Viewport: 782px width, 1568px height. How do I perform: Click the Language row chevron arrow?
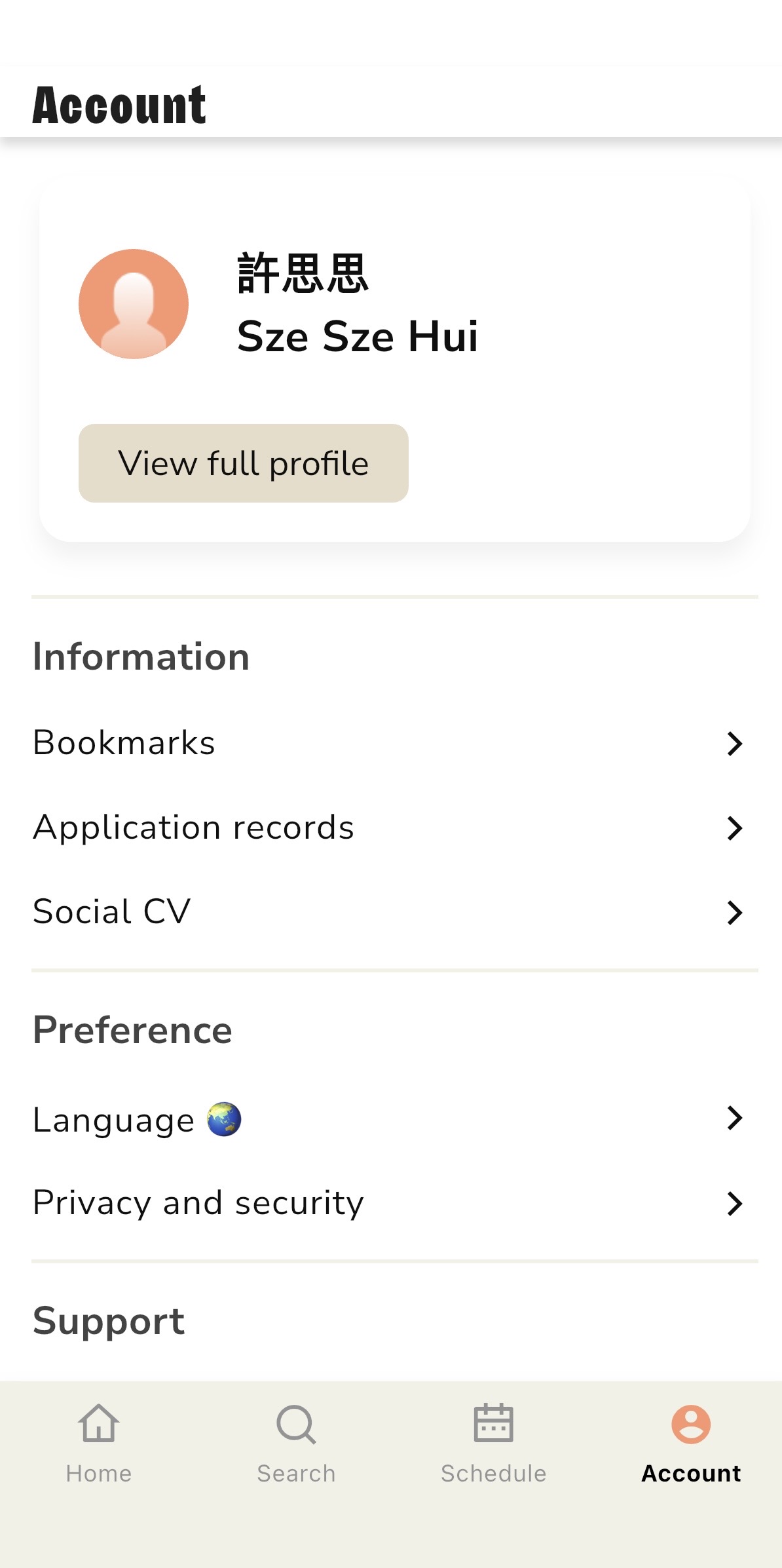click(735, 1118)
